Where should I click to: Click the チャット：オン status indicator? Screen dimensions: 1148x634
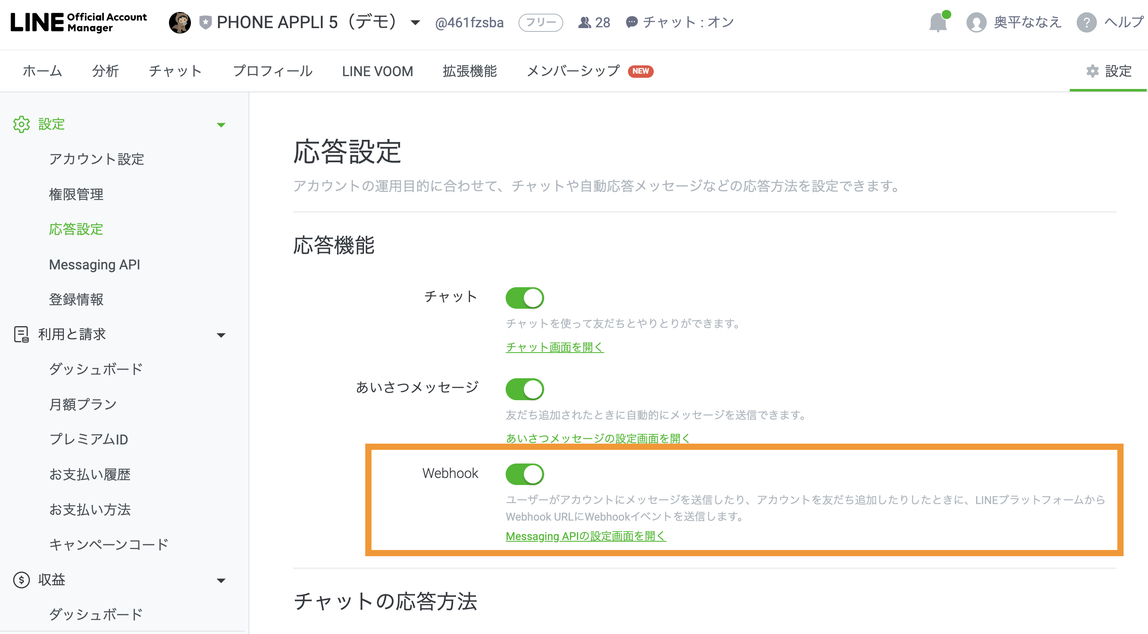coord(680,23)
